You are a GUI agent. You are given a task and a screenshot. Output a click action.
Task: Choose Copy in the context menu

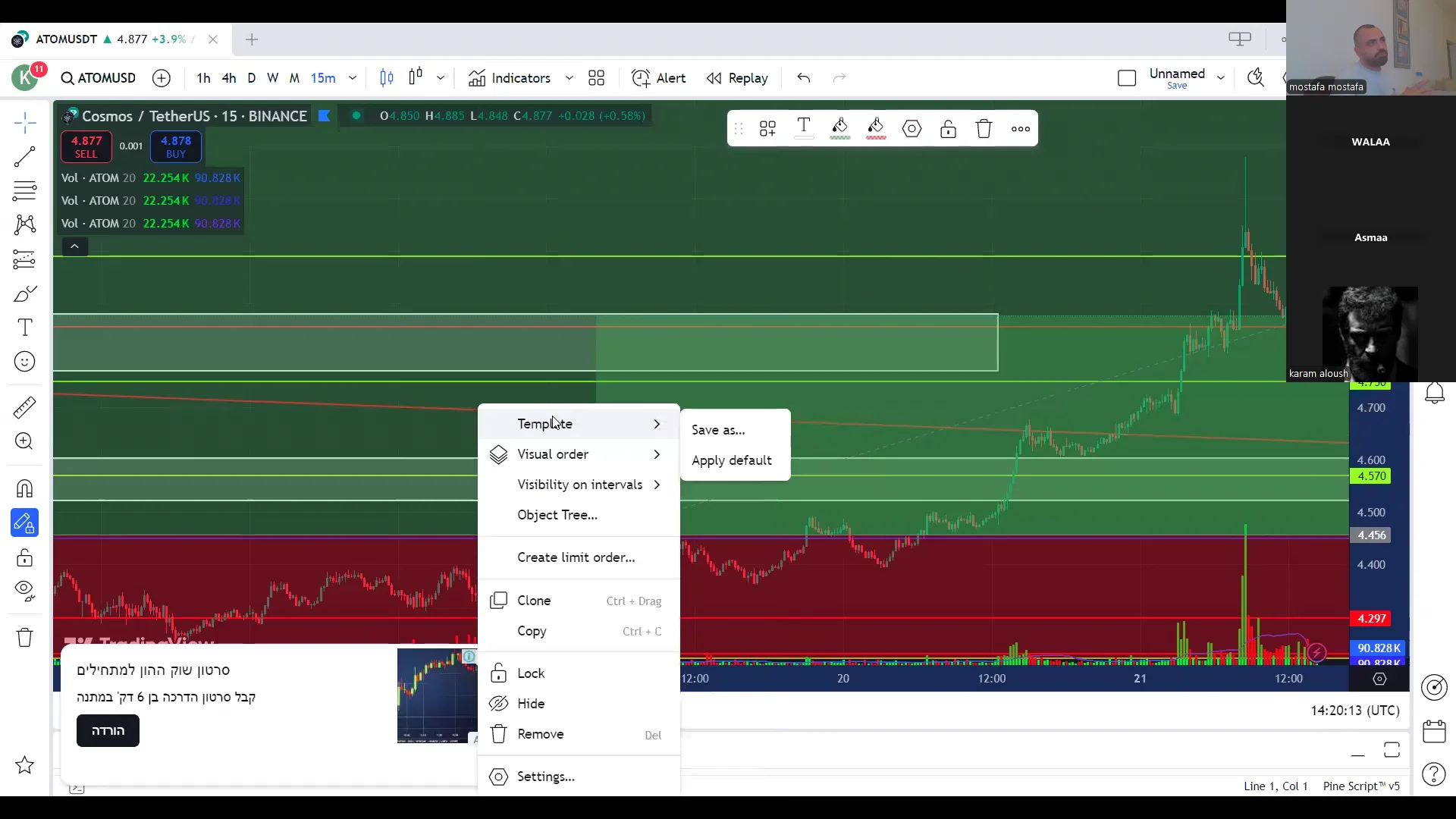(579, 631)
